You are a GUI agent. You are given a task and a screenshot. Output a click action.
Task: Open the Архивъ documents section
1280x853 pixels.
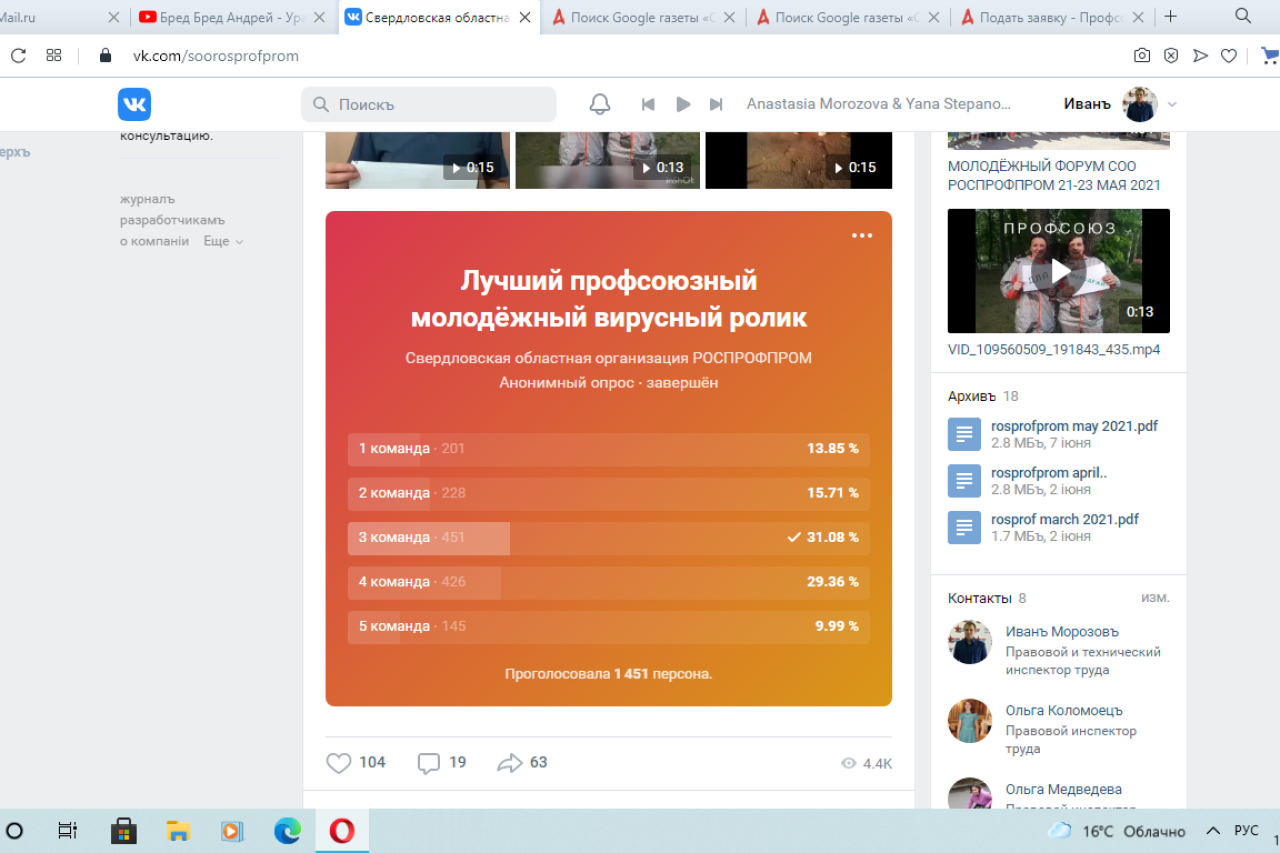(973, 396)
